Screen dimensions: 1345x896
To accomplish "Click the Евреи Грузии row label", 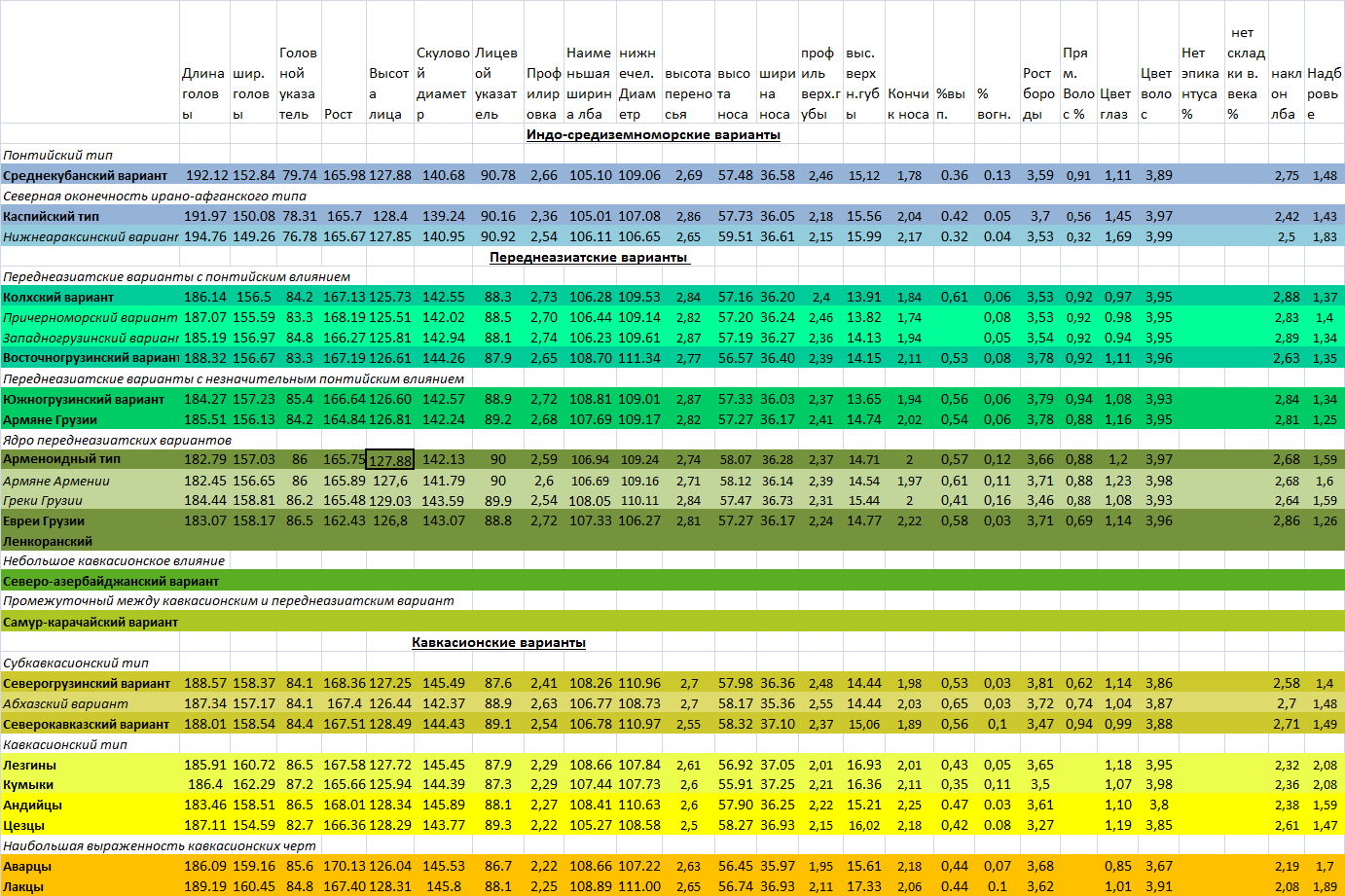I will pos(44,520).
